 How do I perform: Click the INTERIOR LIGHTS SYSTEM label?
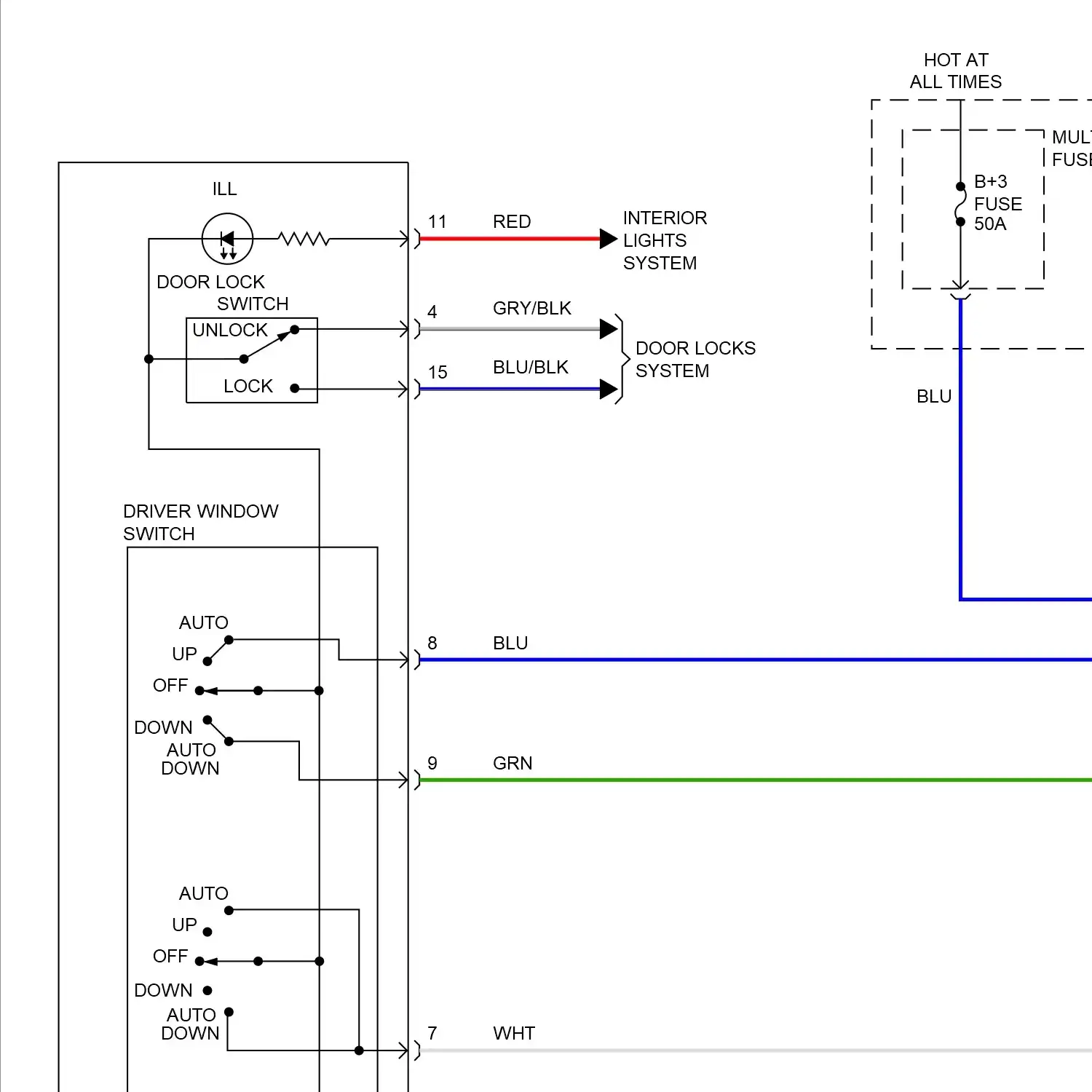coord(665,241)
